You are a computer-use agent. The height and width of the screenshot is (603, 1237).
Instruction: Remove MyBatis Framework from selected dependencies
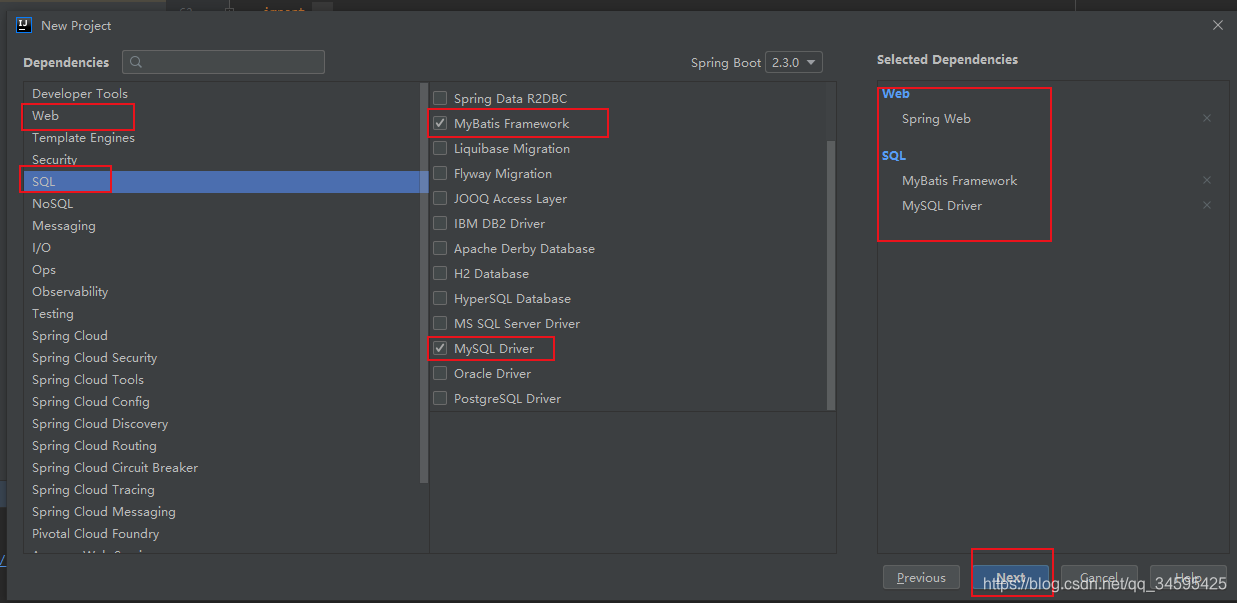pos(1207,180)
